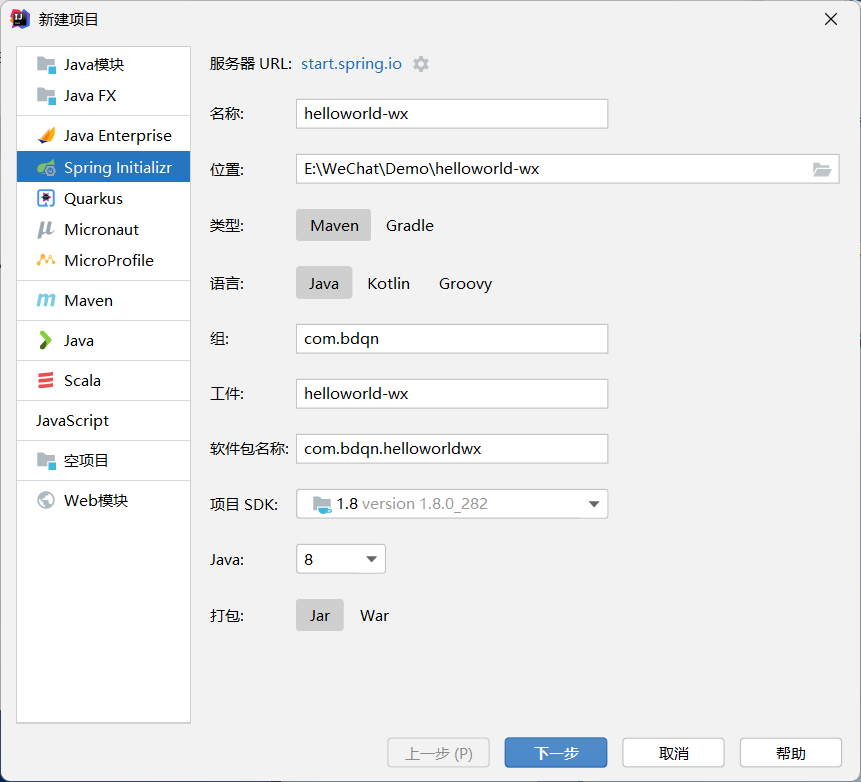Click the MicroProfile icon
Viewport: 861px width, 782px height.
point(46,260)
